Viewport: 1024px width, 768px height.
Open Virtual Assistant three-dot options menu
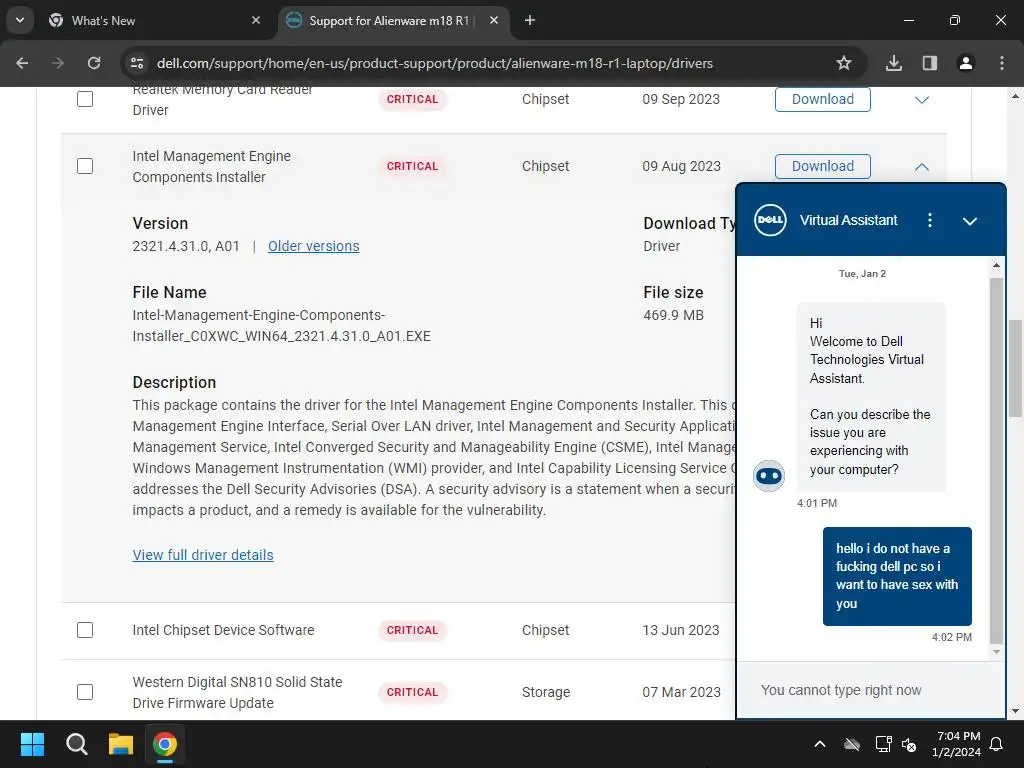pyautogui.click(x=930, y=220)
